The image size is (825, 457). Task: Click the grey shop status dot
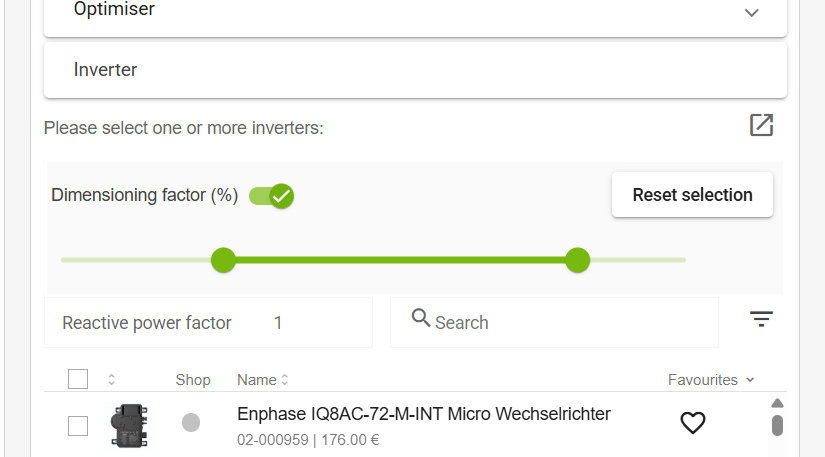[x=191, y=423]
